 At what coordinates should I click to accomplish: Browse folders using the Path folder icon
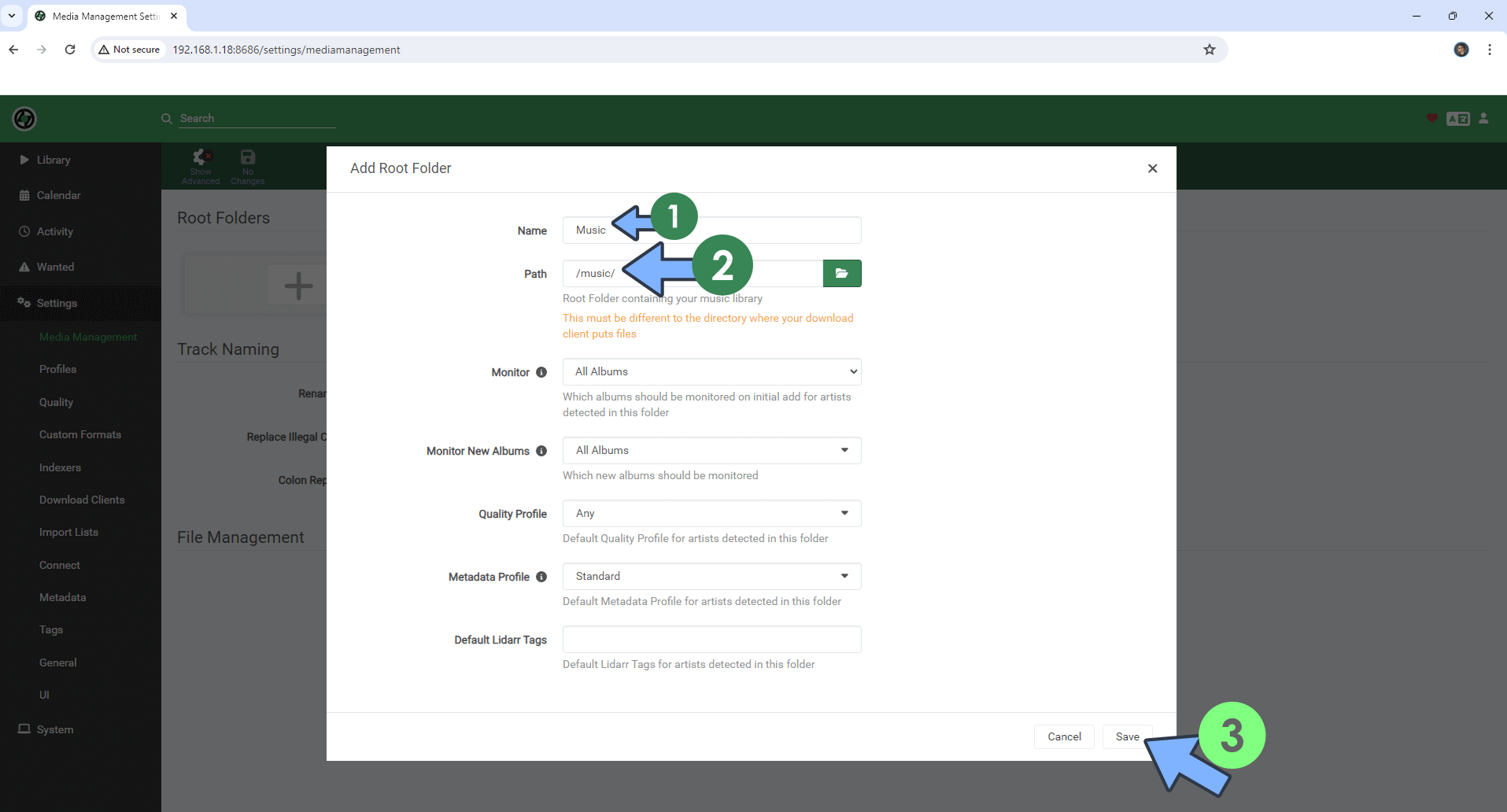(842, 273)
